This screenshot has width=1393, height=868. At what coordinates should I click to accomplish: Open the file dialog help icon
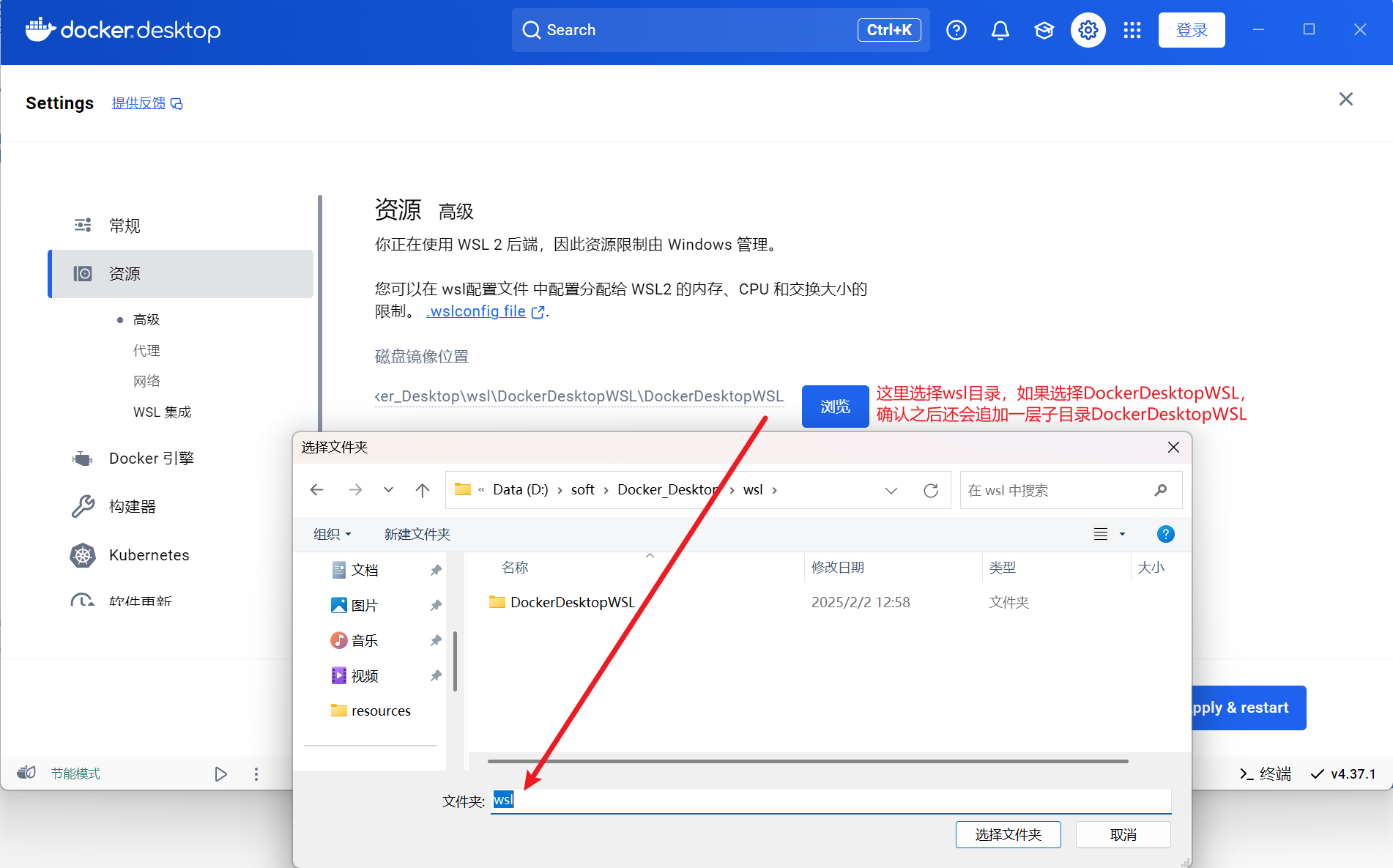(x=1165, y=534)
